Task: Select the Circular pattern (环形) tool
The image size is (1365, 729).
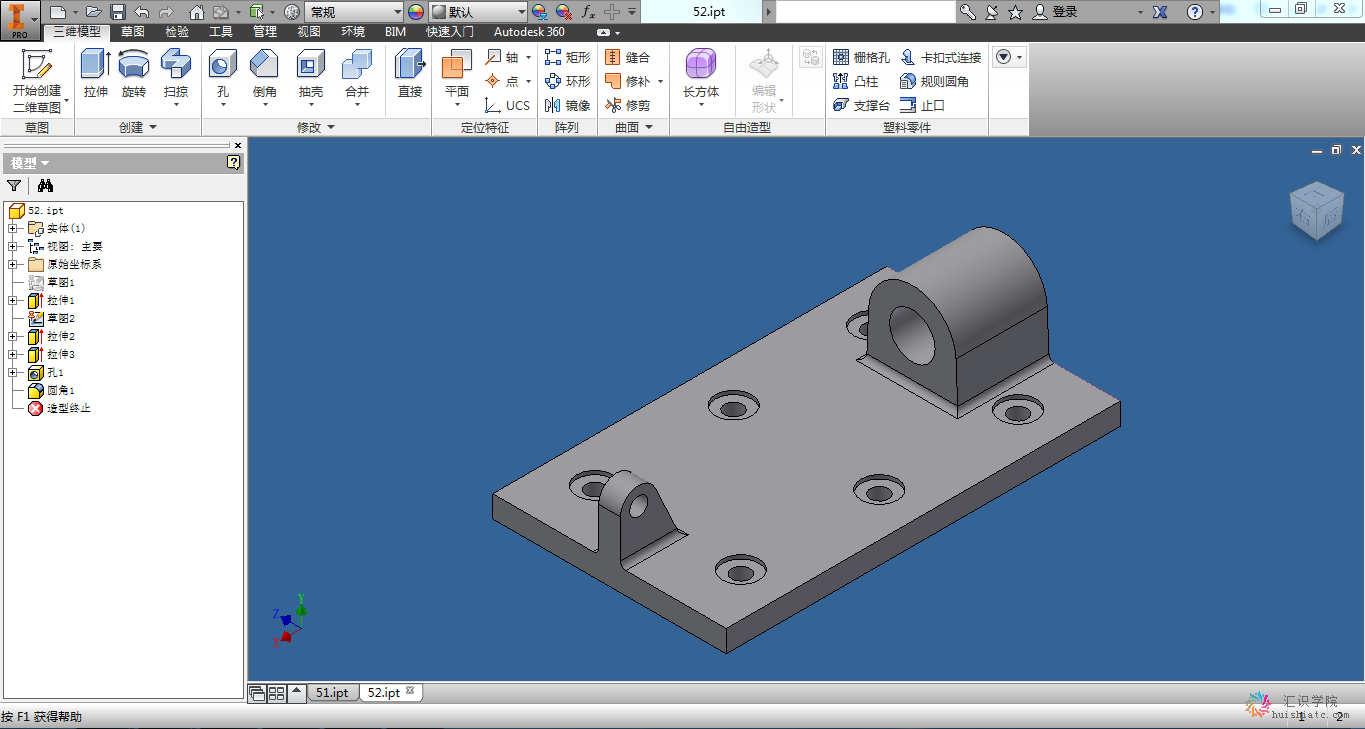Action: 568,81
